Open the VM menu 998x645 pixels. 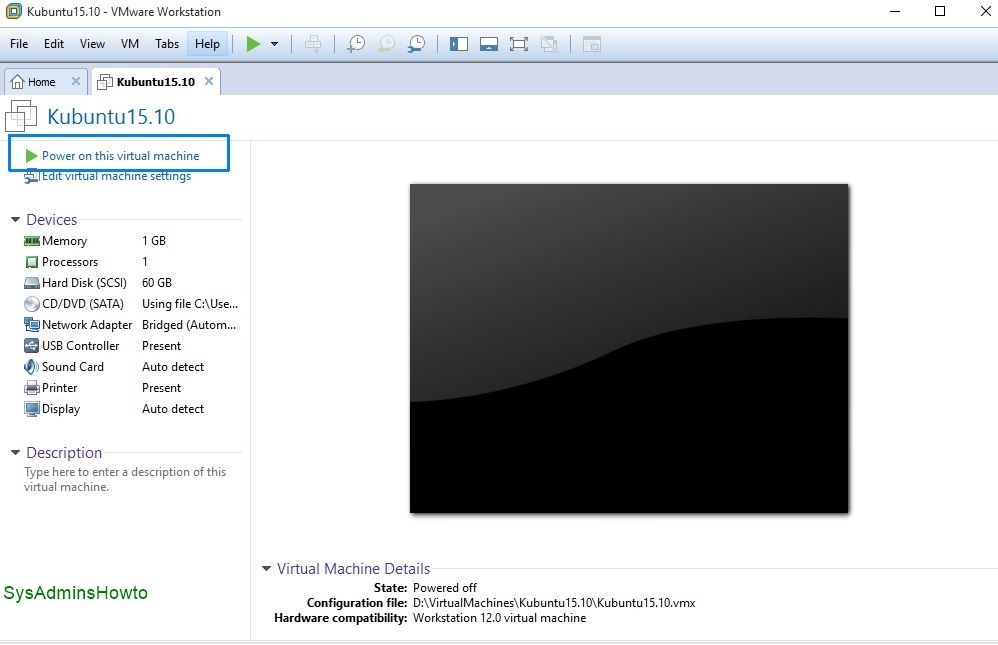pos(129,44)
